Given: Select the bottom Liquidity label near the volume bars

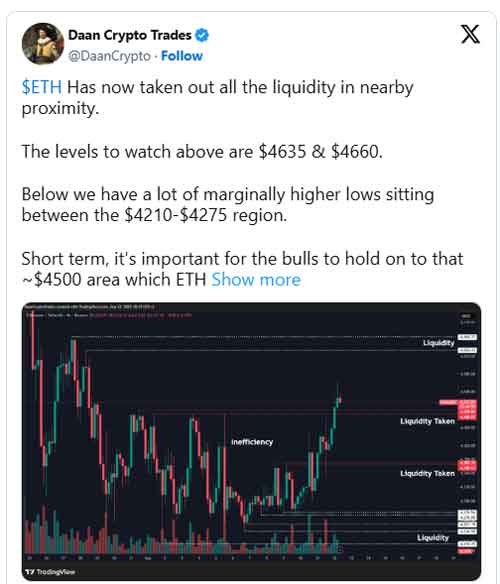Looking at the screenshot, I should [x=433, y=537].
